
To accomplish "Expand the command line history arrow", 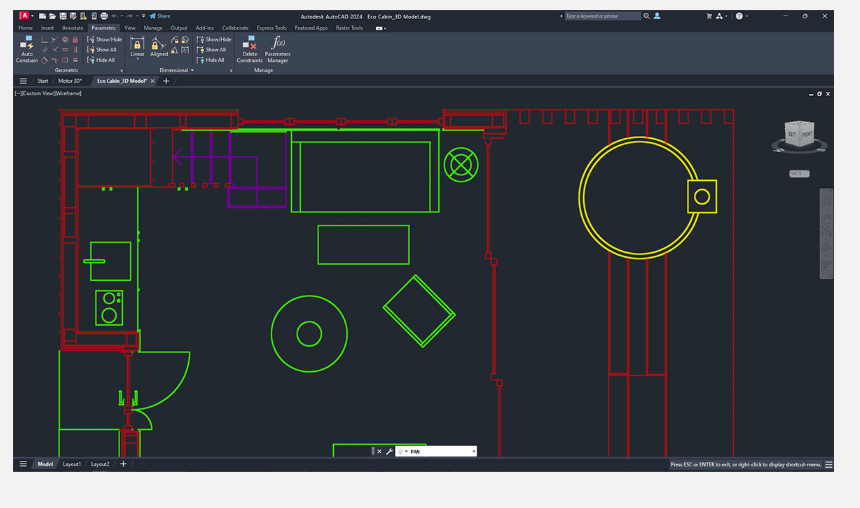I will [x=472, y=452].
